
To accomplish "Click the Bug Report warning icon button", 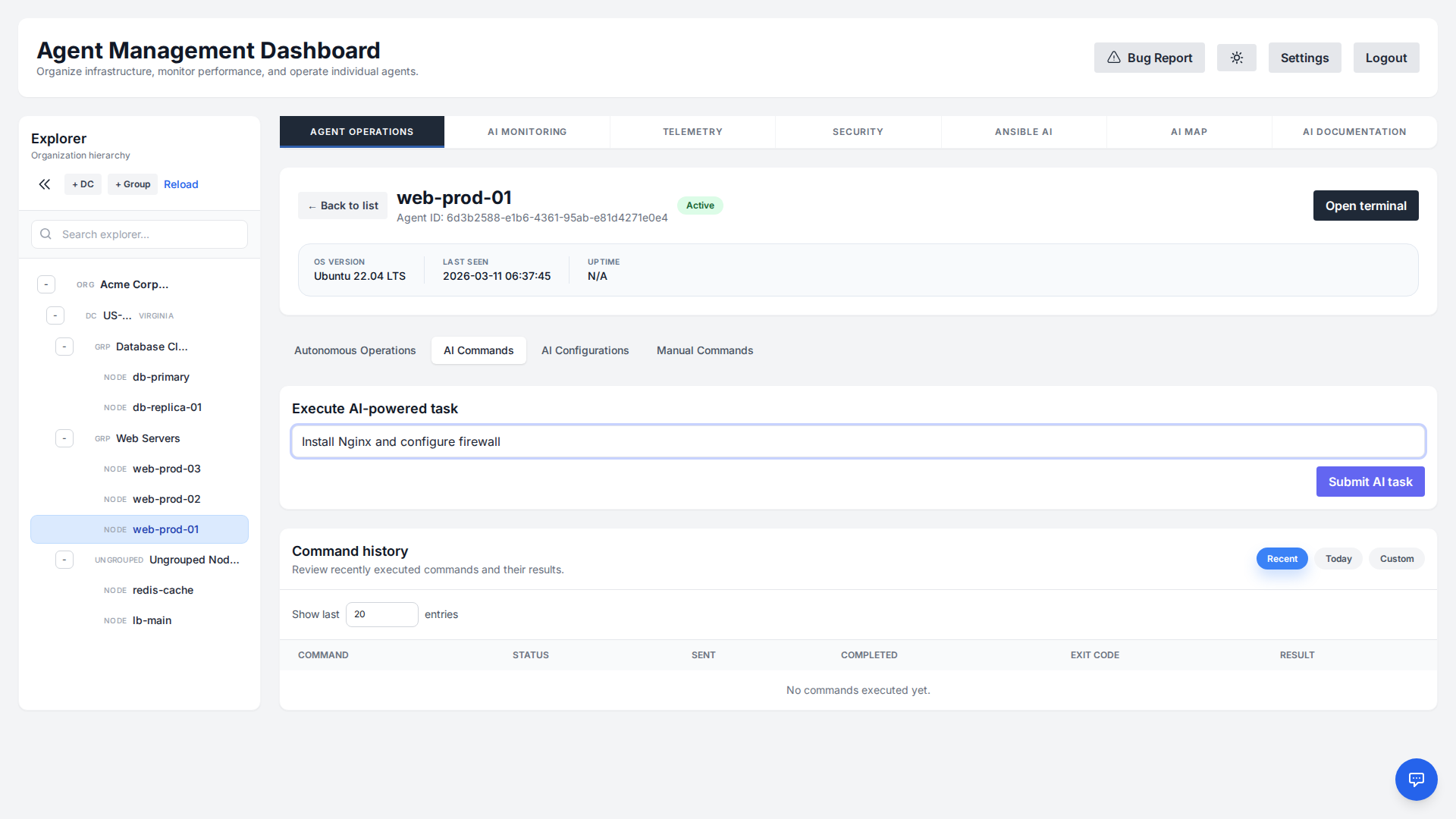I will tap(1149, 58).
